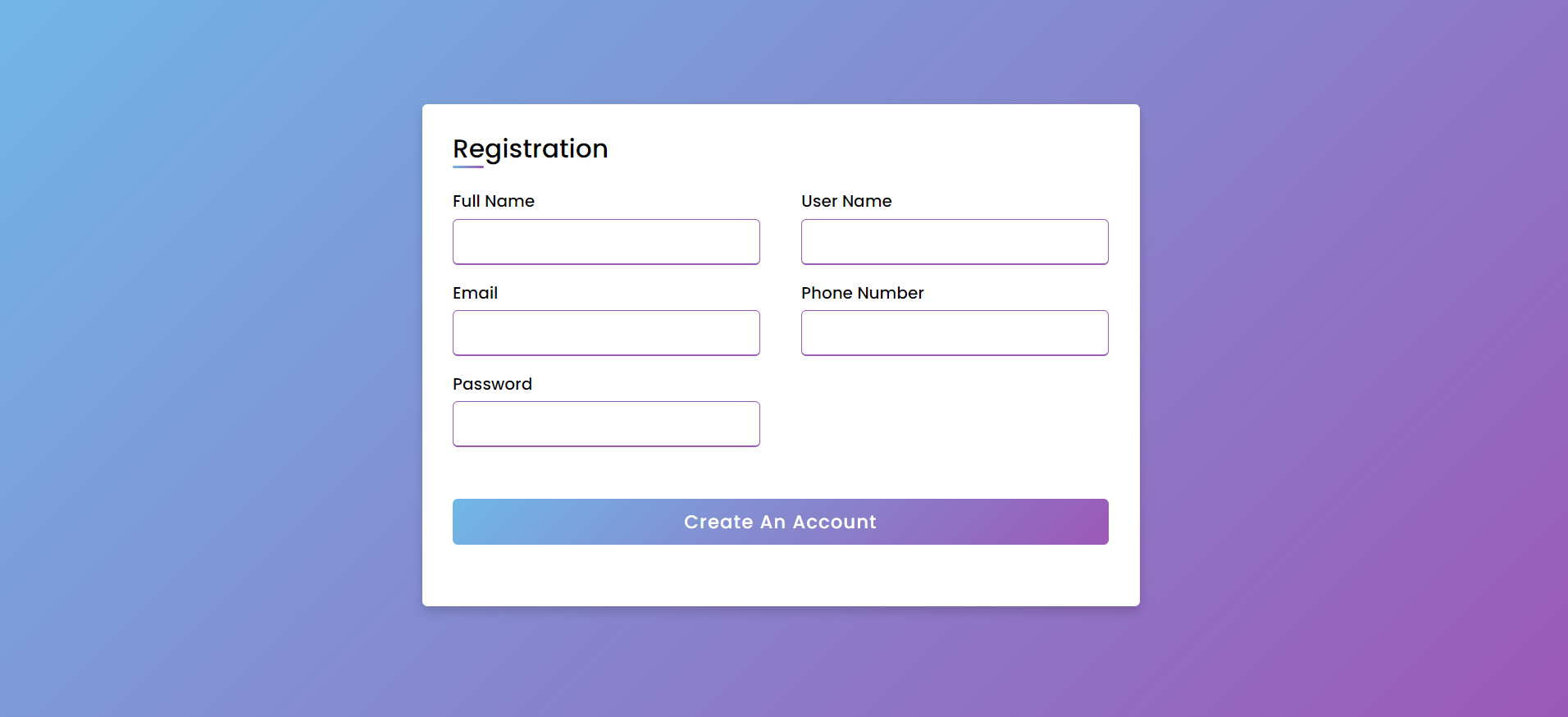1568x717 pixels.
Task: Click the Full Name label
Action: (x=493, y=201)
